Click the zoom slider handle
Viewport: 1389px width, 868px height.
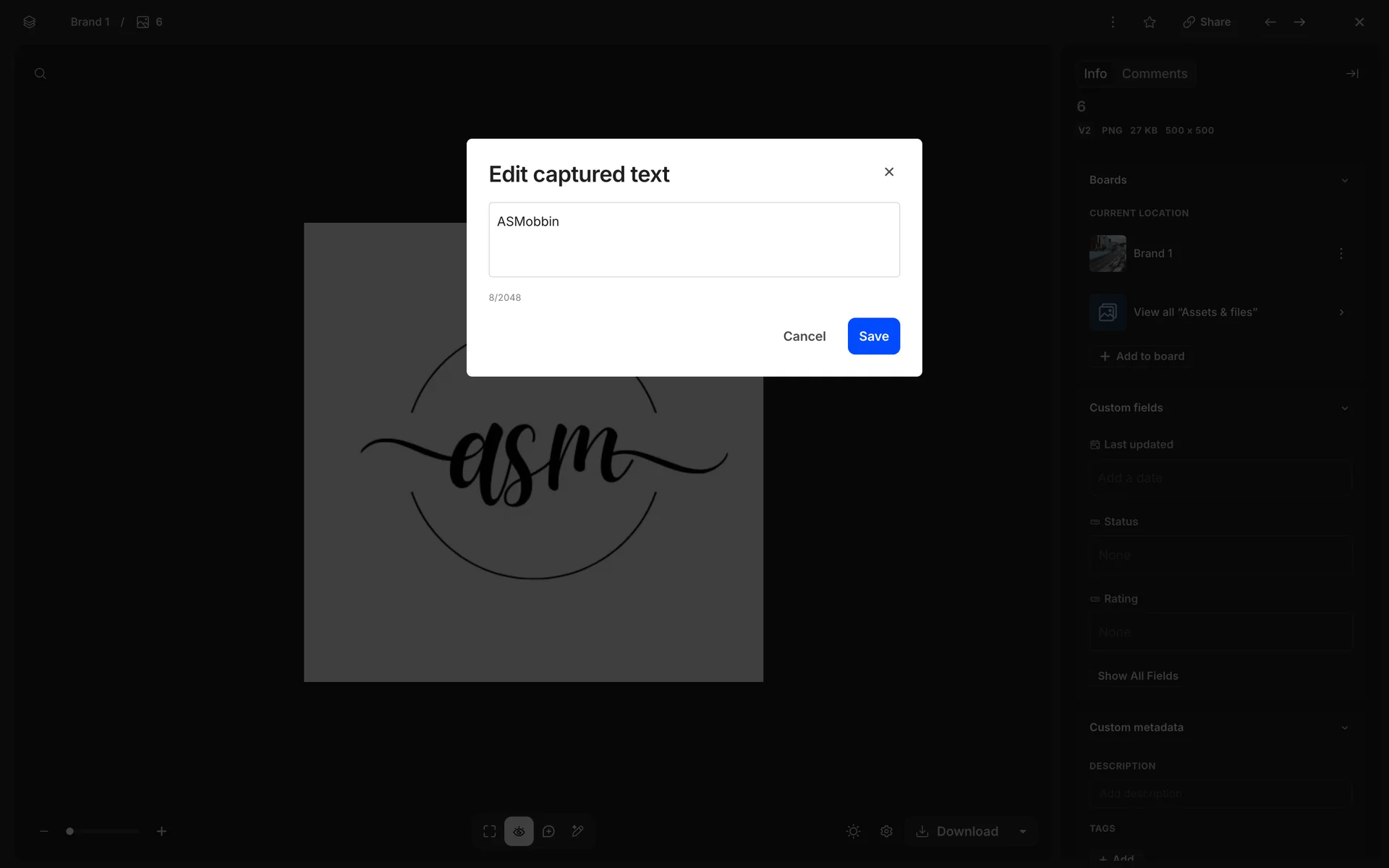click(x=70, y=831)
